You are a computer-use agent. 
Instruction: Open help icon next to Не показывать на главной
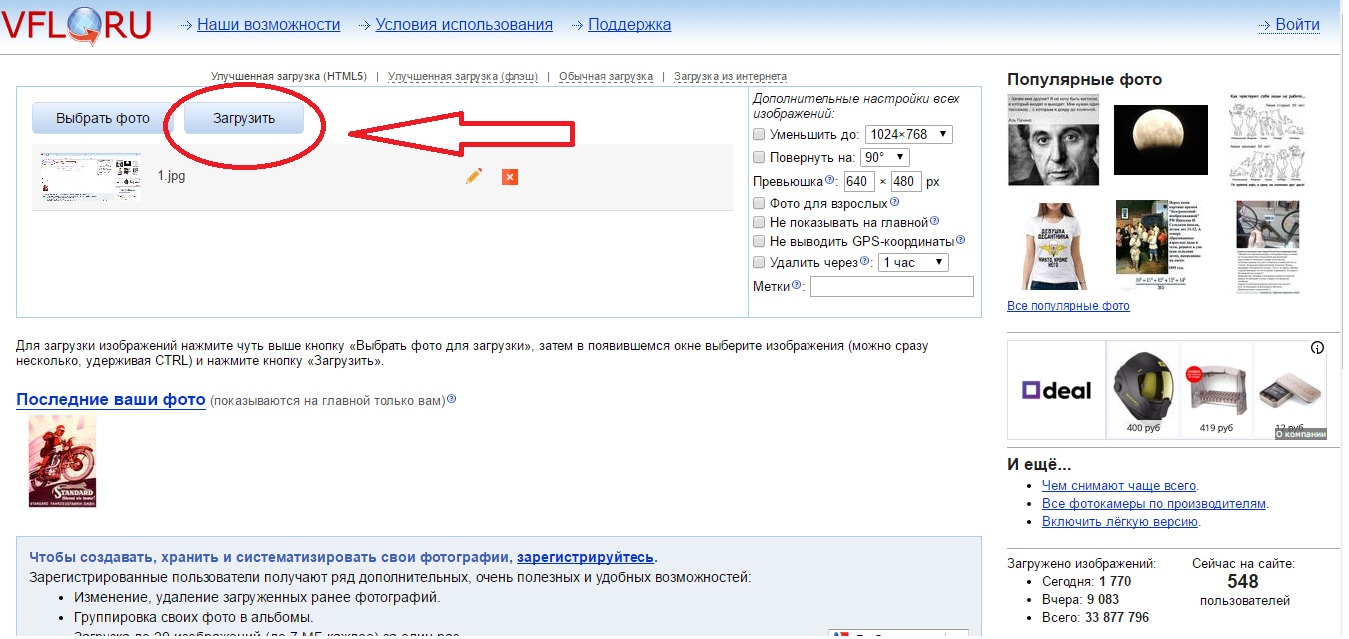coord(935,221)
